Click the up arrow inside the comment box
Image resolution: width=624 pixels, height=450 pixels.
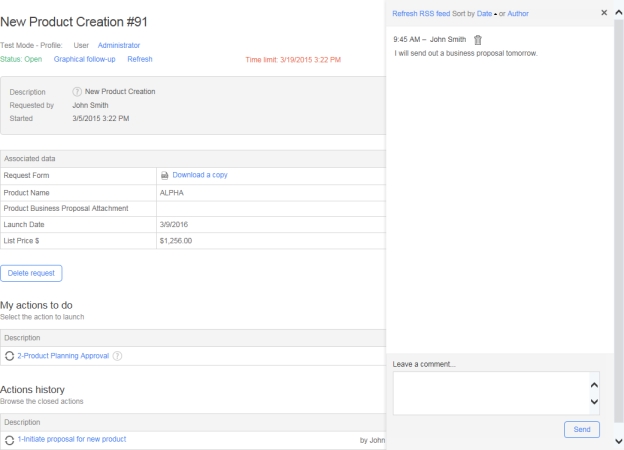coord(593,384)
